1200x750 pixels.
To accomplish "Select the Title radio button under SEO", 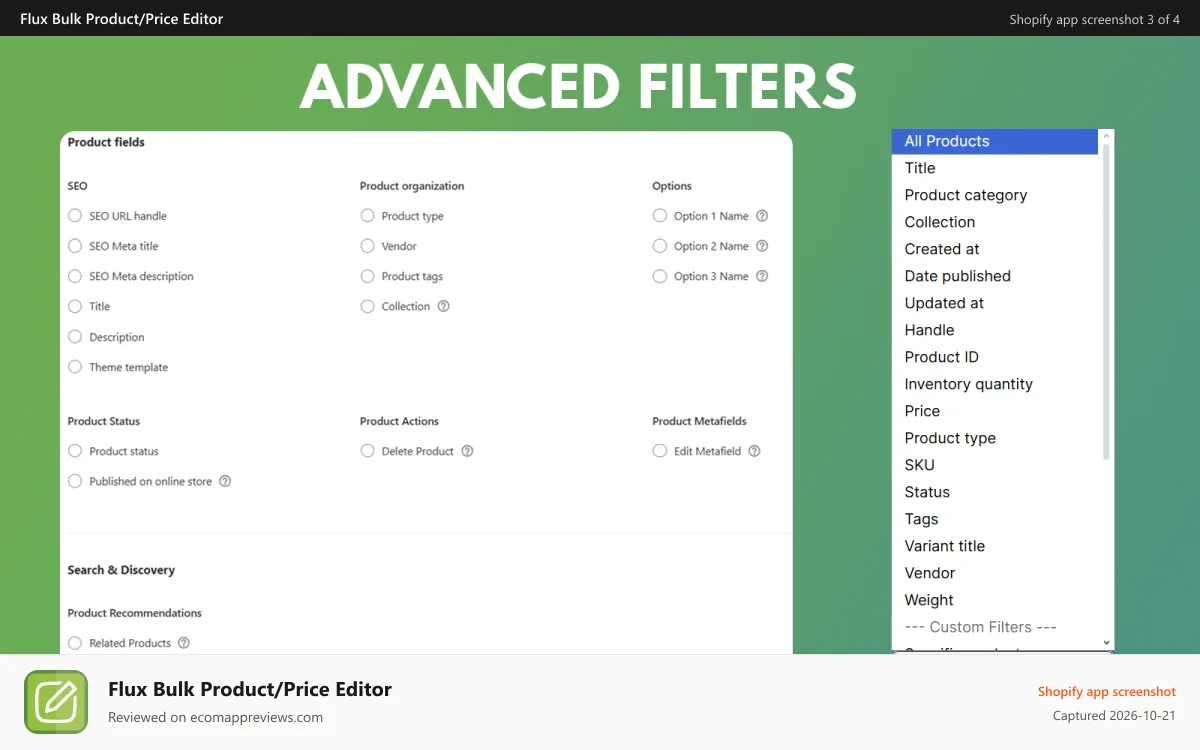I will coord(75,306).
